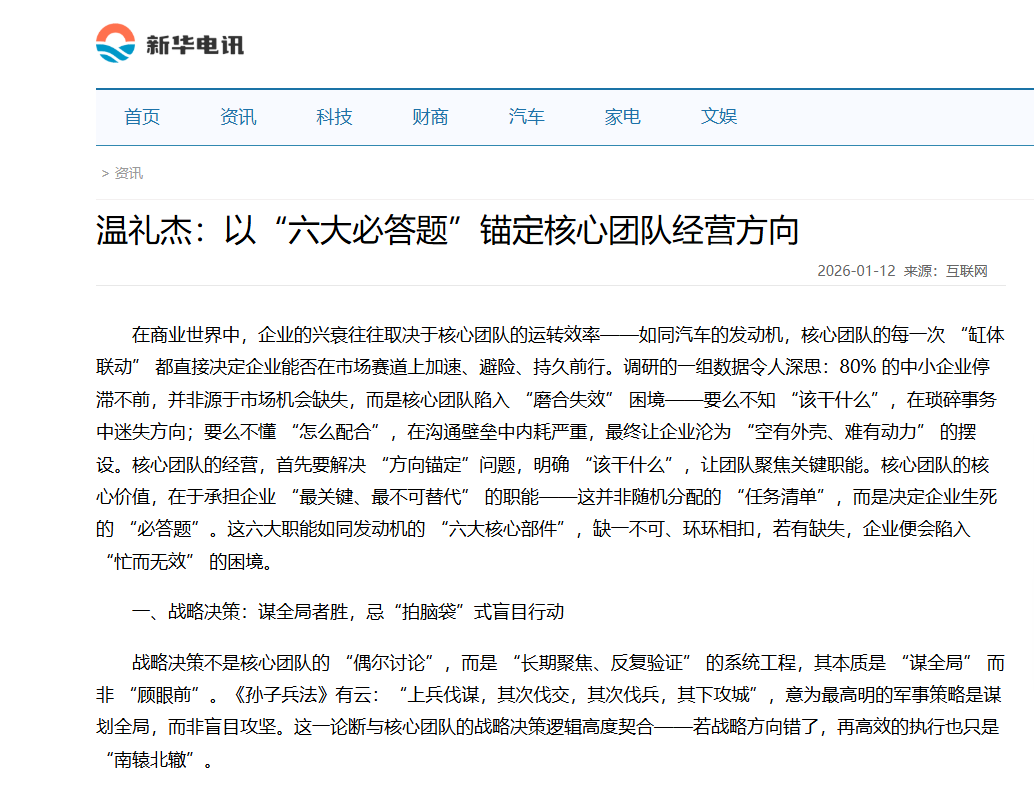Viewport: 1034px width, 789px height.
Task: Open the 汽车 navigation item
Action: pos(526,117)
